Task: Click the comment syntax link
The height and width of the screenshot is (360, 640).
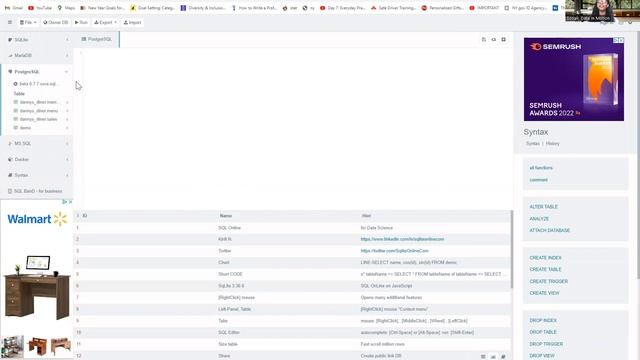Action: tap(538, 180)
